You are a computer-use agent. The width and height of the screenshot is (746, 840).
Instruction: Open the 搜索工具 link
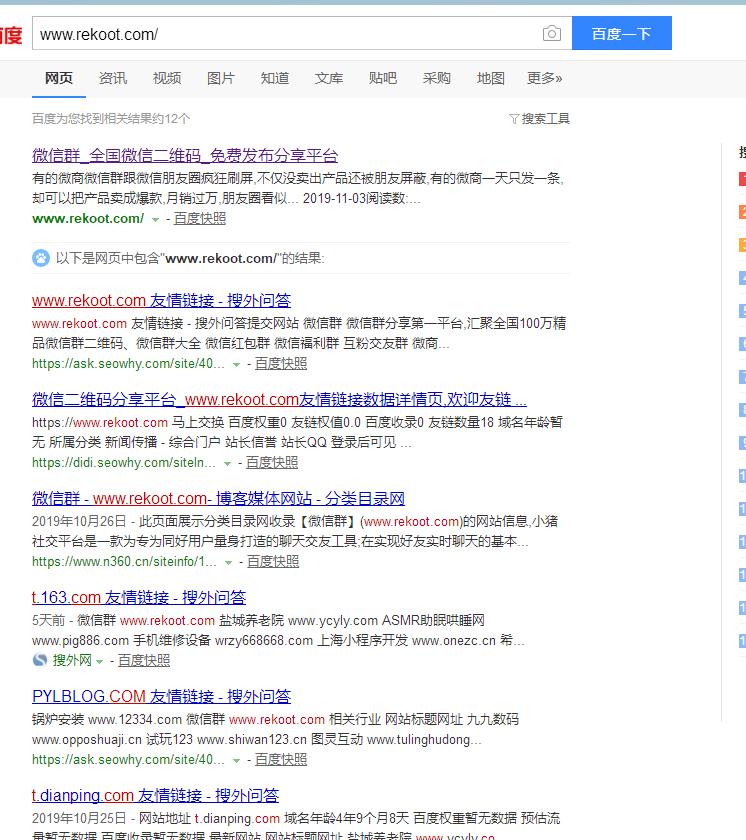[546, 119]
